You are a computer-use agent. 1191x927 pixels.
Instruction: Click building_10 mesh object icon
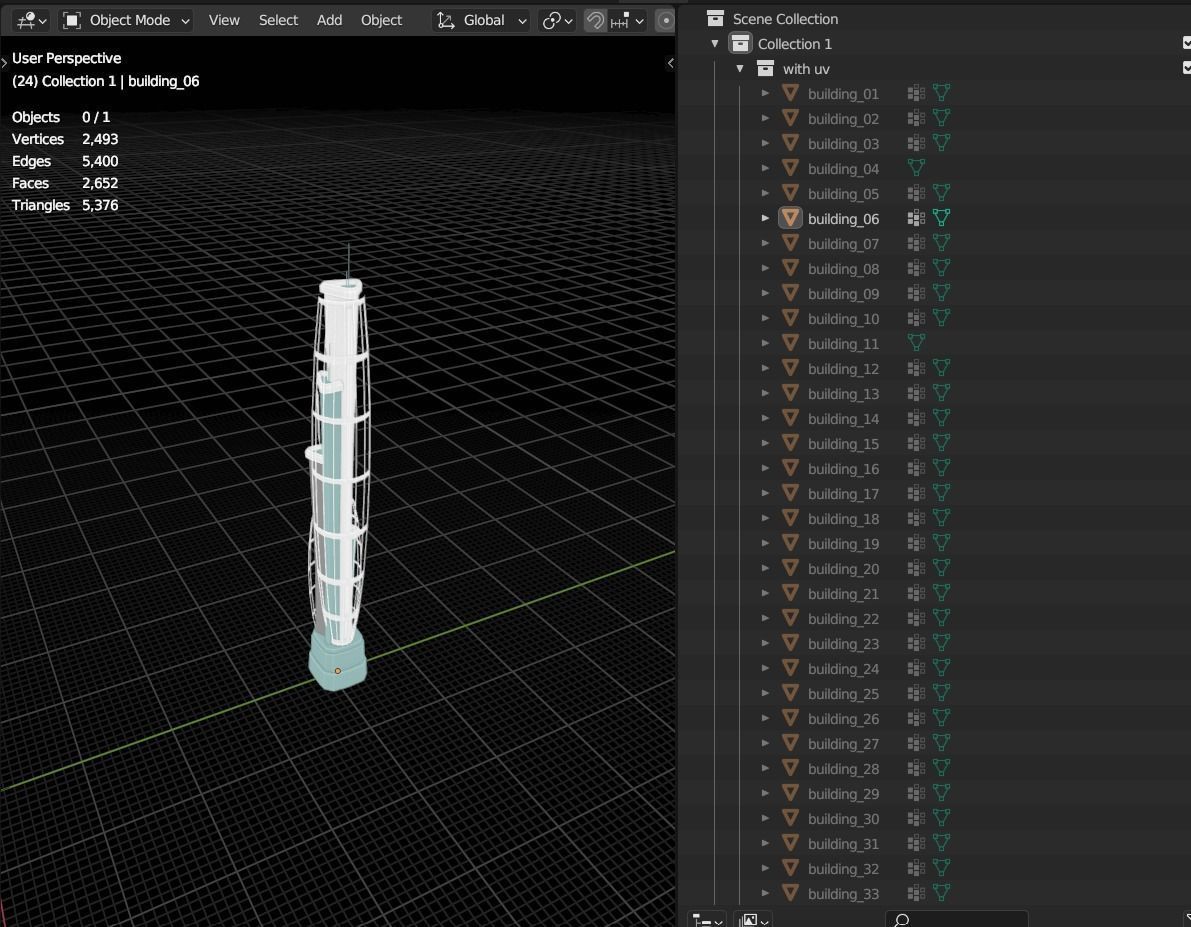(790, 318)
